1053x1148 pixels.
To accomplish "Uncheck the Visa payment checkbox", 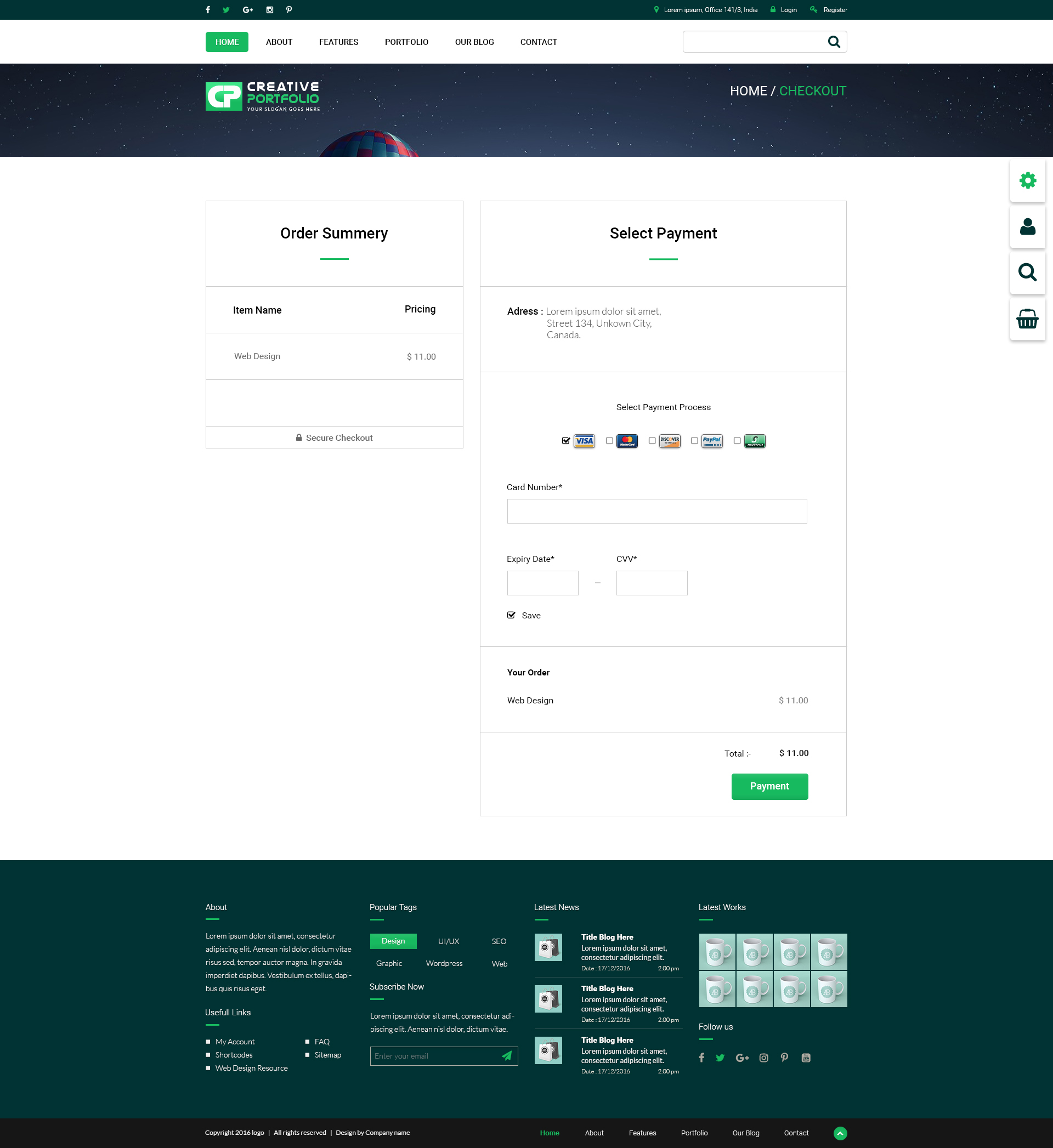I will (566, 441).
